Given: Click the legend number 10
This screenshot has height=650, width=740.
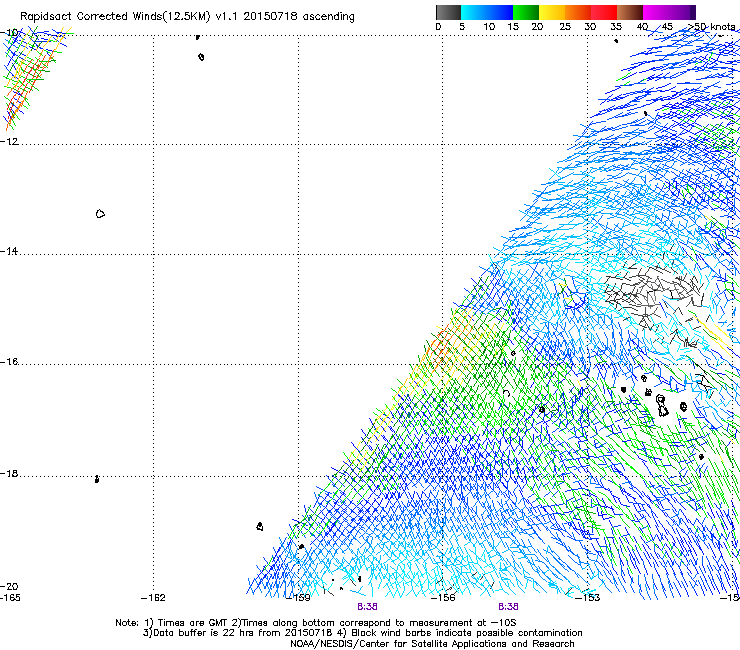Looking at the screenshot, I should 489,27.
